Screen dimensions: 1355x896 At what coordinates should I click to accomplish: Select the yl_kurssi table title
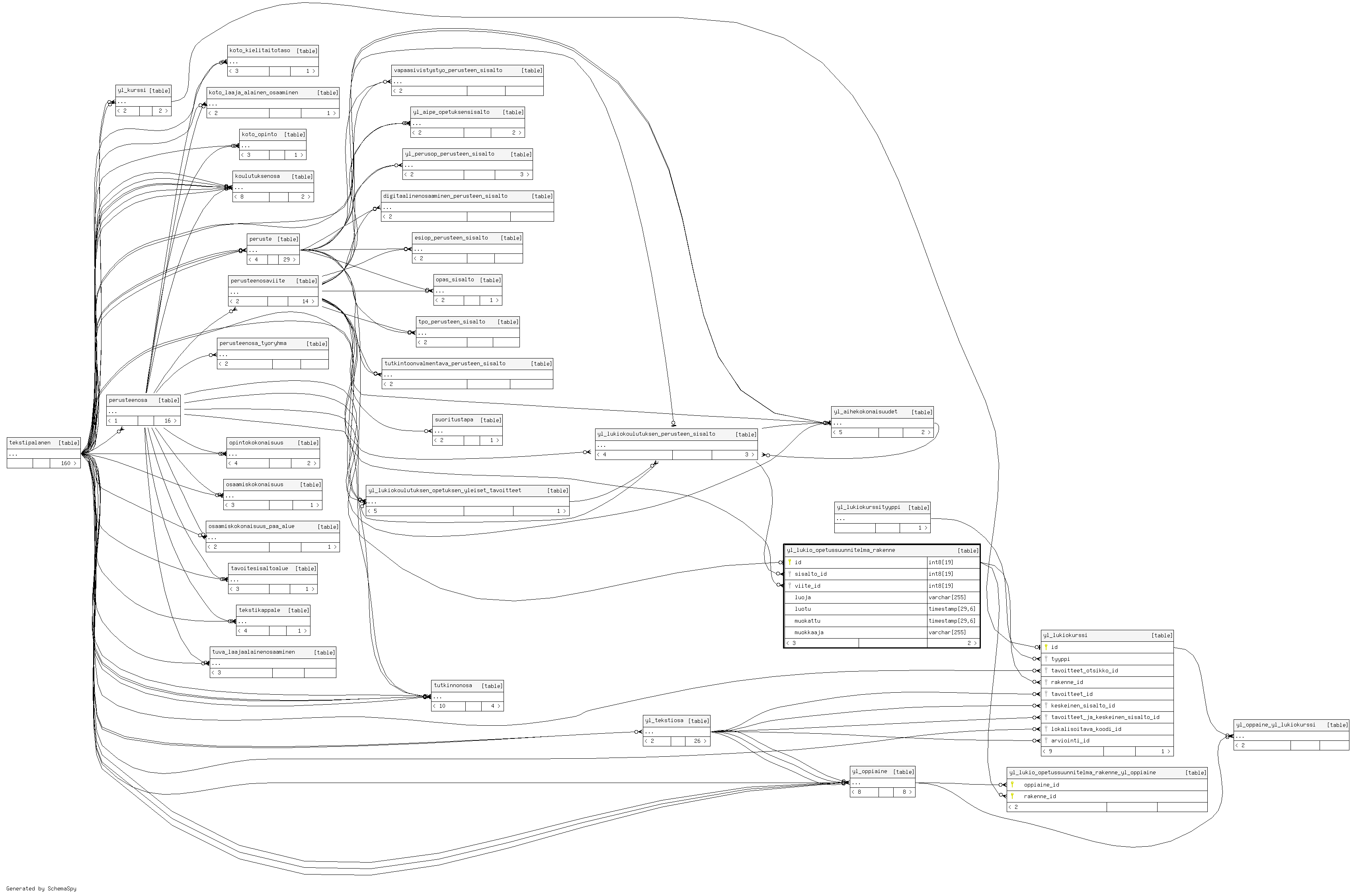(x=131, y=90)
